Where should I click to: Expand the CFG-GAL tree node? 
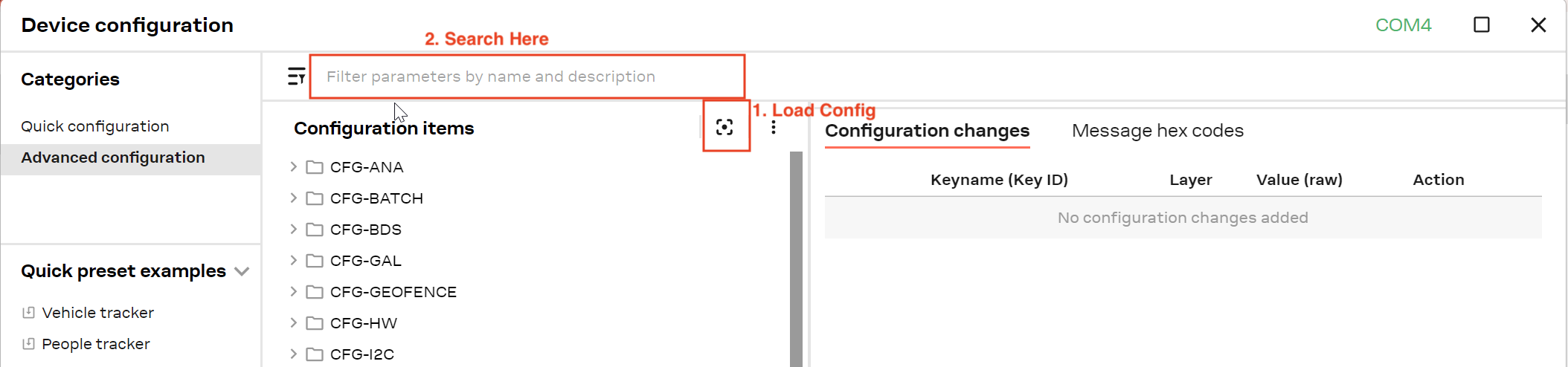coord(293,261)
